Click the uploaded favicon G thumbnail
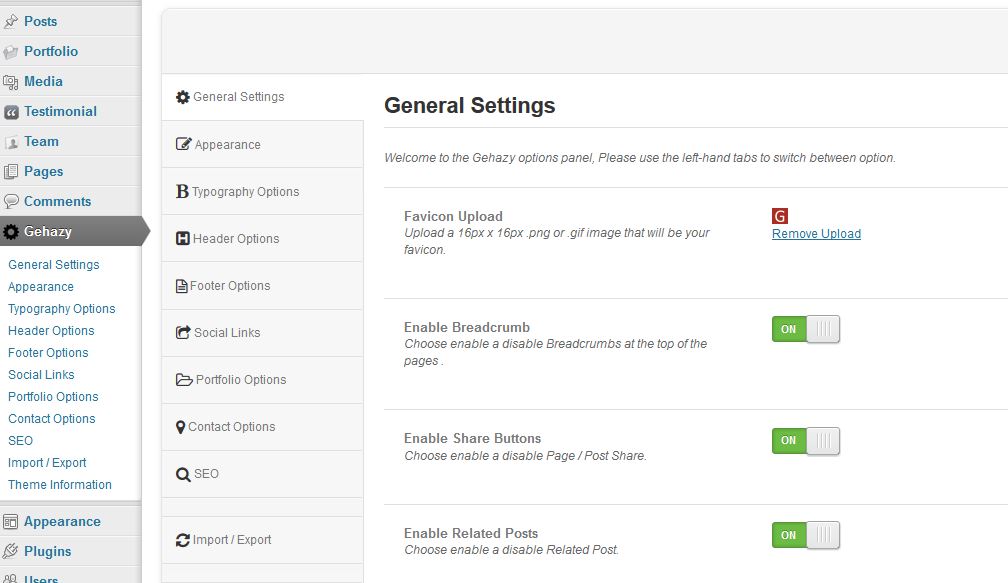Screen dimensions: 1008x583 pos(780,216)
